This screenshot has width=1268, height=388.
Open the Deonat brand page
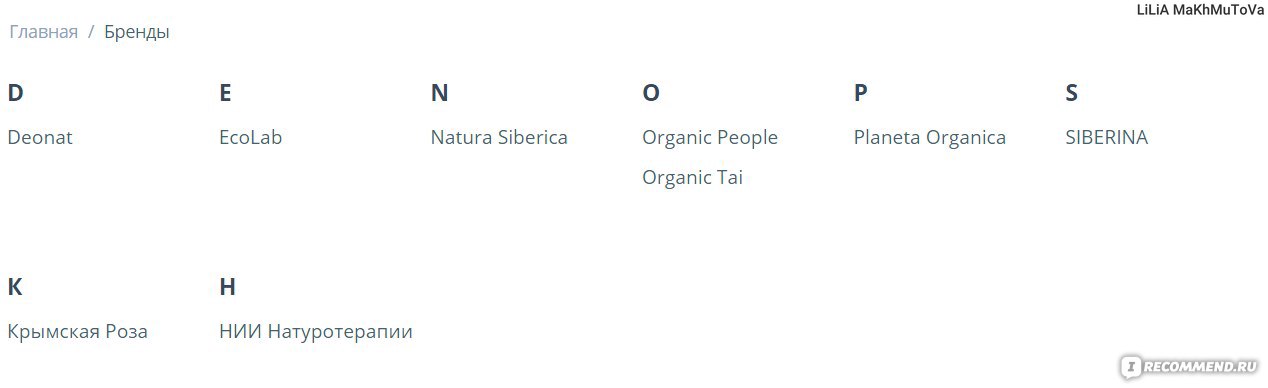tap(40, 137)
